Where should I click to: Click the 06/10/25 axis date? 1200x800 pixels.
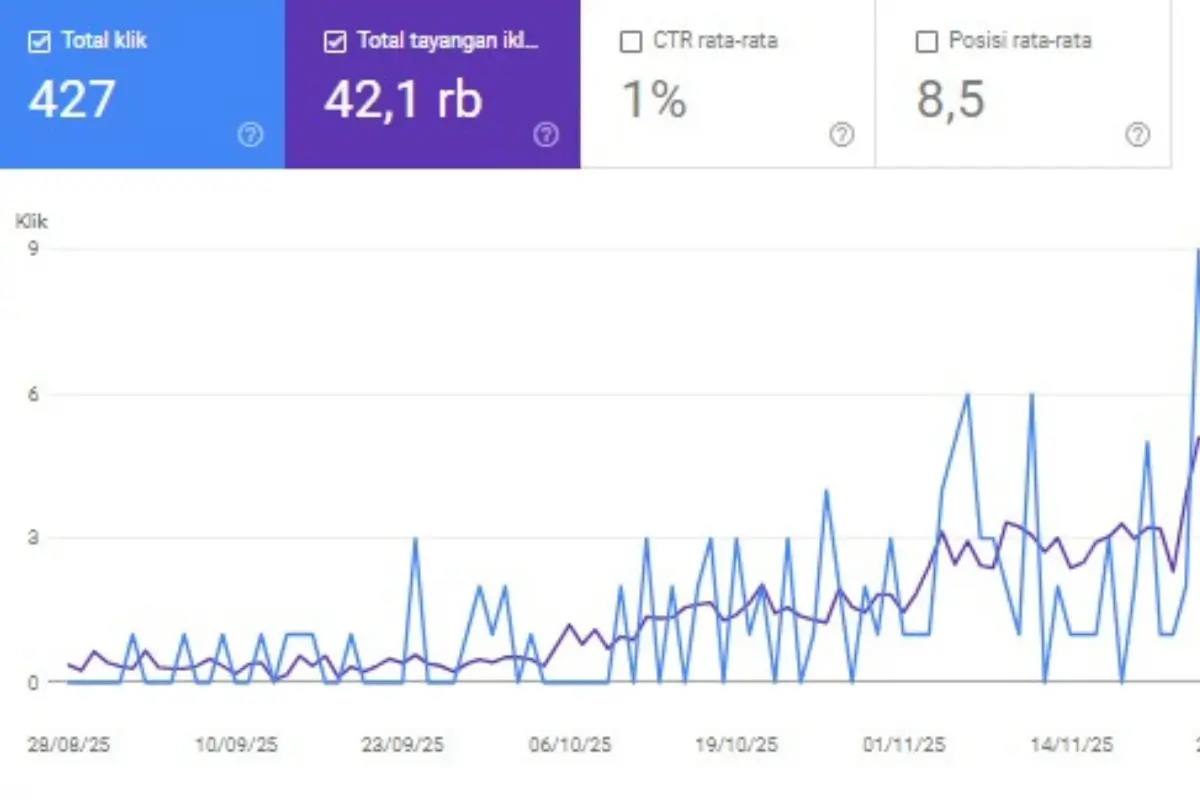pyautogui.click(x=570, y=745)
